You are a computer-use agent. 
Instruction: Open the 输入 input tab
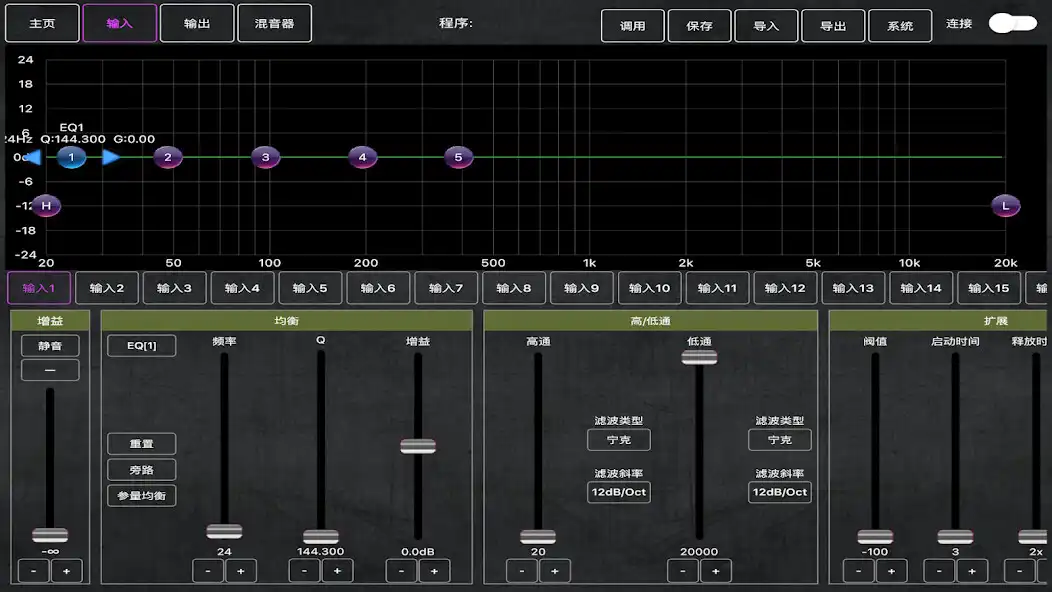(x=119, y=23)
